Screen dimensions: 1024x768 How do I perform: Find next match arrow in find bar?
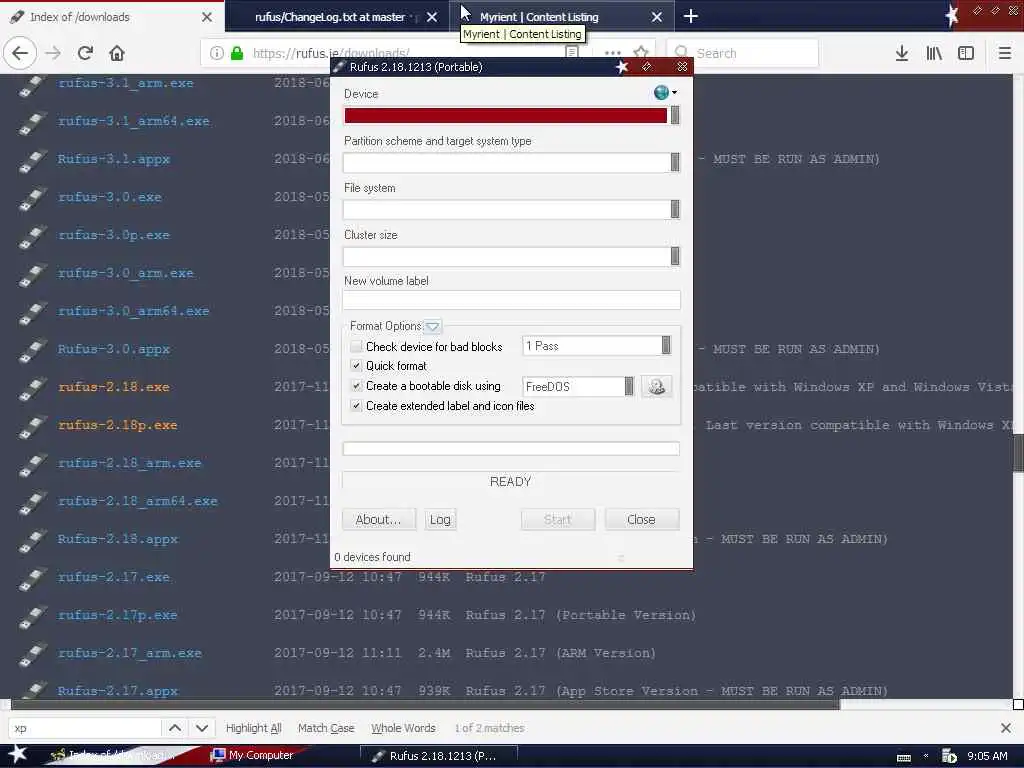pyautogui.click(x=202, y=728)
